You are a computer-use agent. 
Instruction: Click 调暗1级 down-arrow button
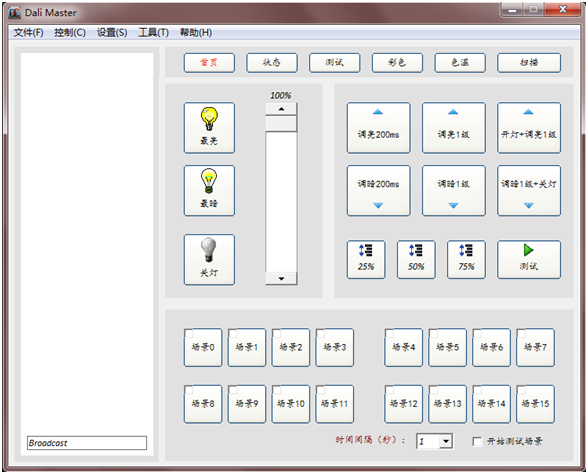[454, 190]
